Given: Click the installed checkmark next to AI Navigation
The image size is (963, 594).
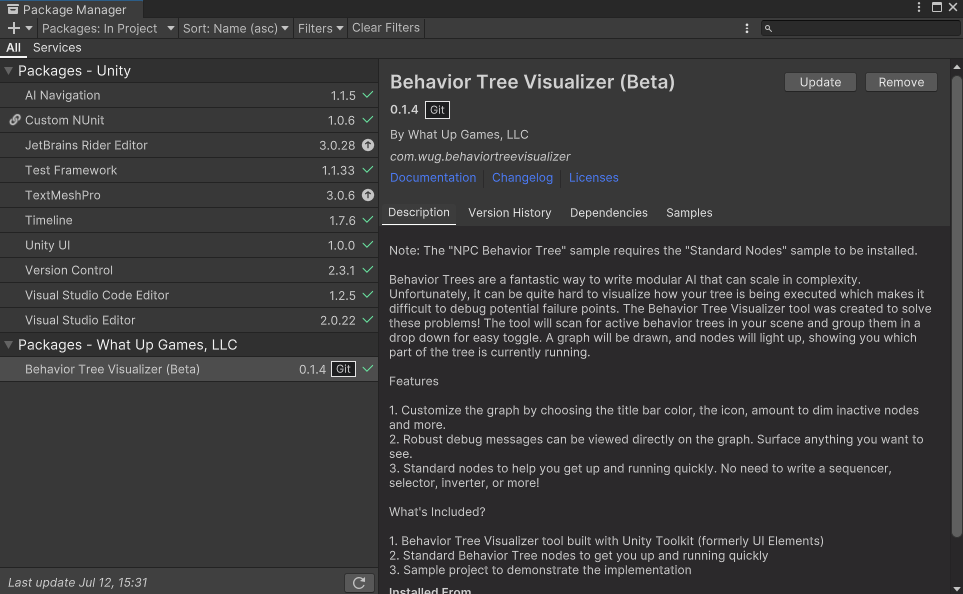Looking at the screenshot, I should tap(366, 95).
